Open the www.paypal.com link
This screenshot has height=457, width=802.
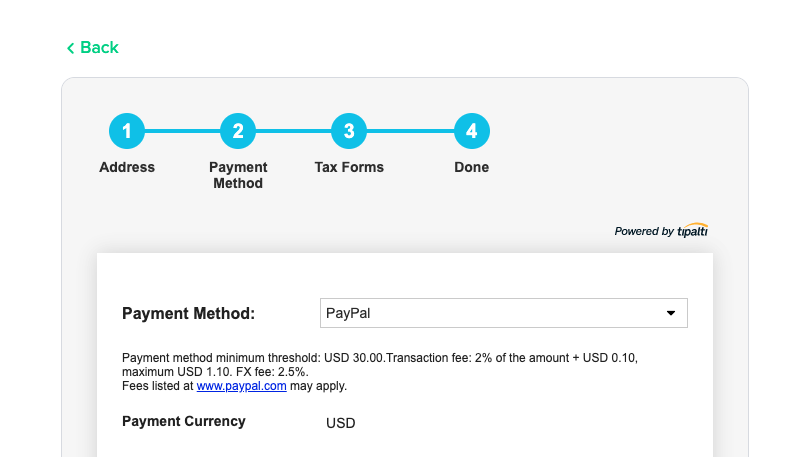(241, 386)
